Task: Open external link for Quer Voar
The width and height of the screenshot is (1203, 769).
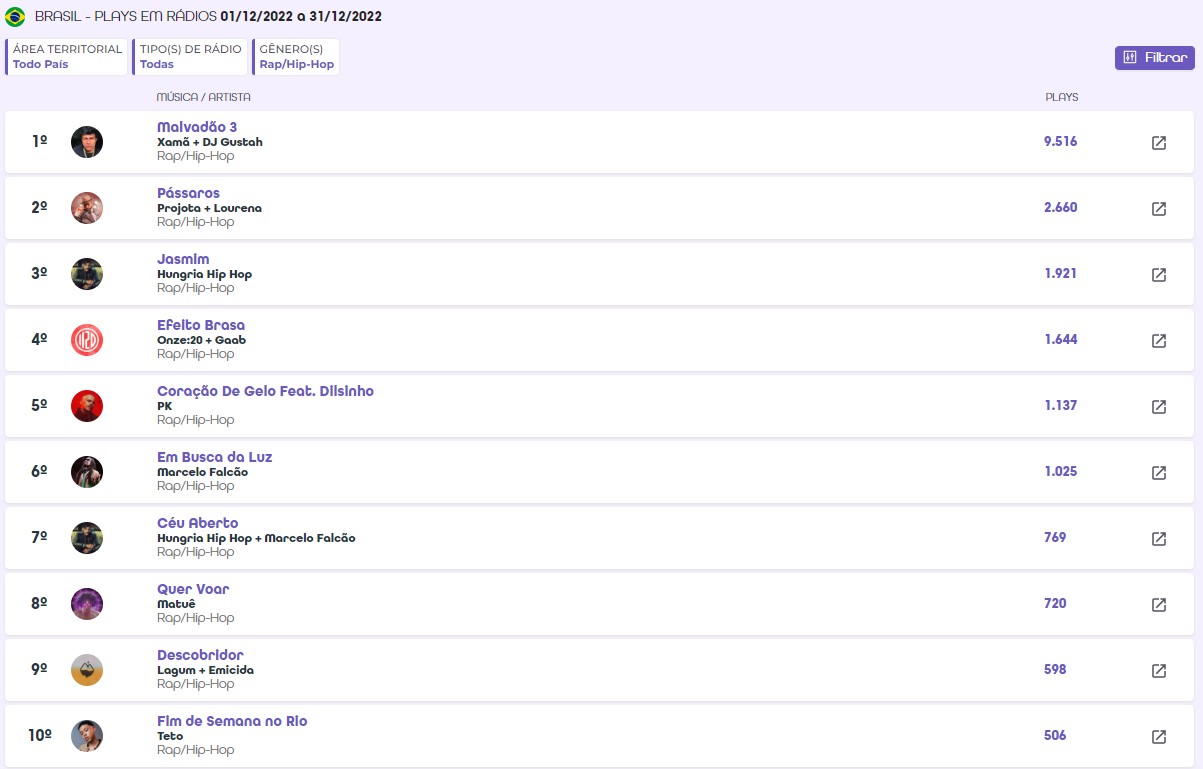Action: coord(1159,605)
